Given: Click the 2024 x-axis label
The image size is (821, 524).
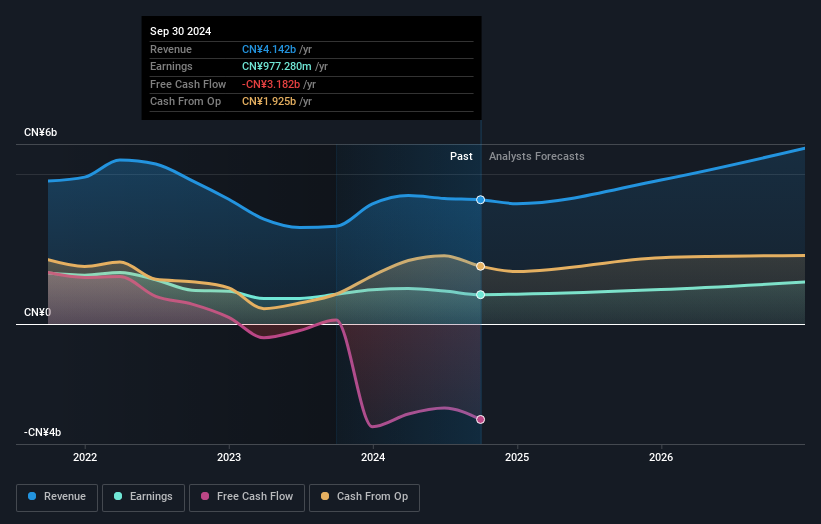Looking at the screenshot, I should [373, 457].
